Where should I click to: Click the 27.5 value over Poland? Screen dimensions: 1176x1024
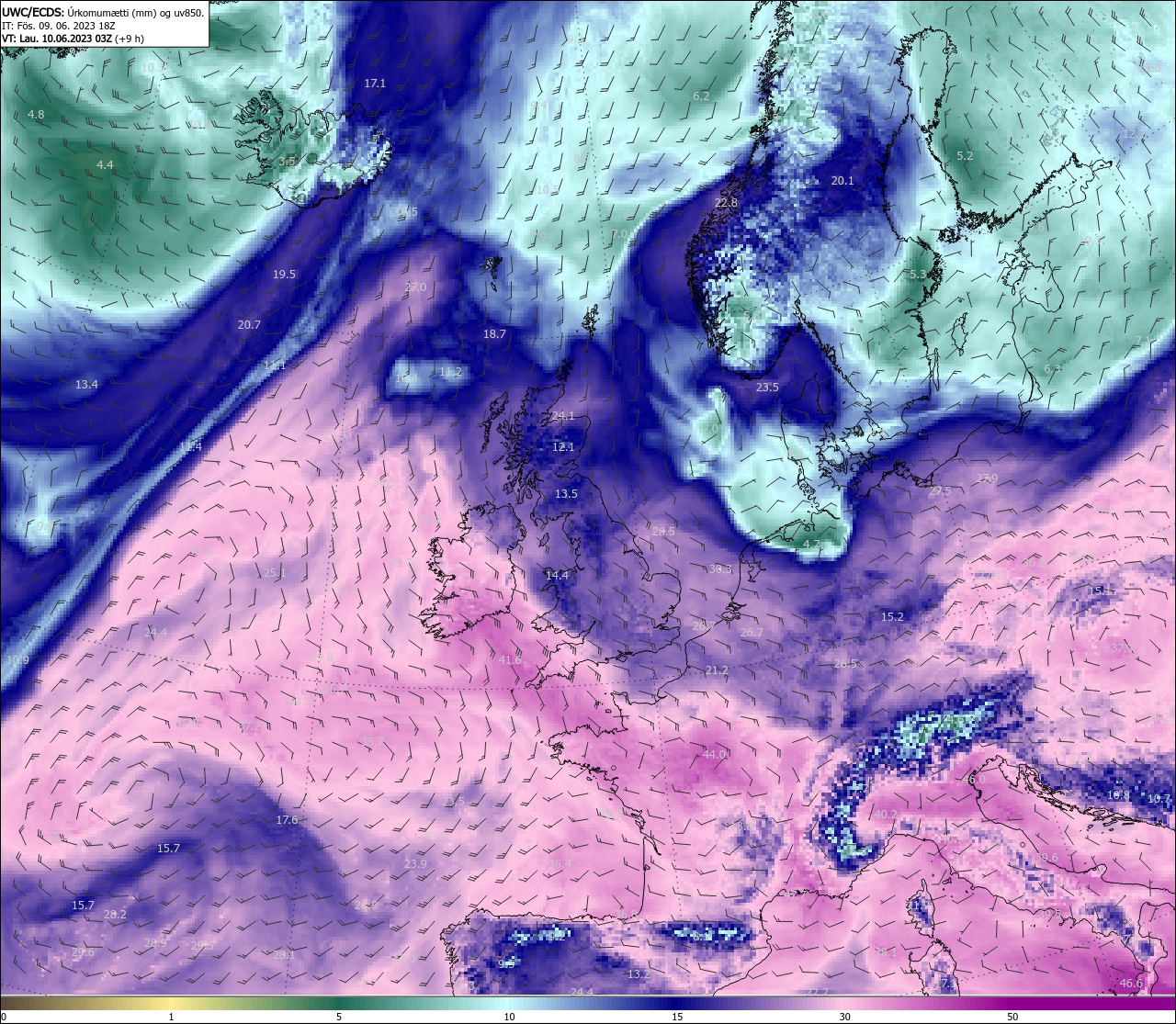tap(940, 491)
